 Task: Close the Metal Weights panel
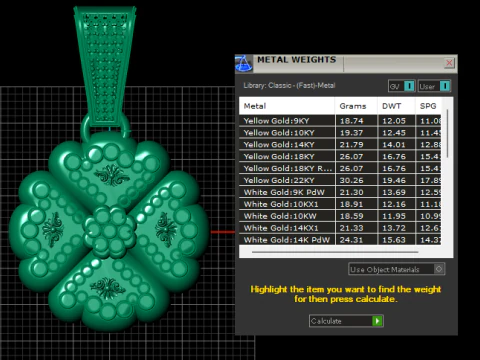[x=449, y=63]
